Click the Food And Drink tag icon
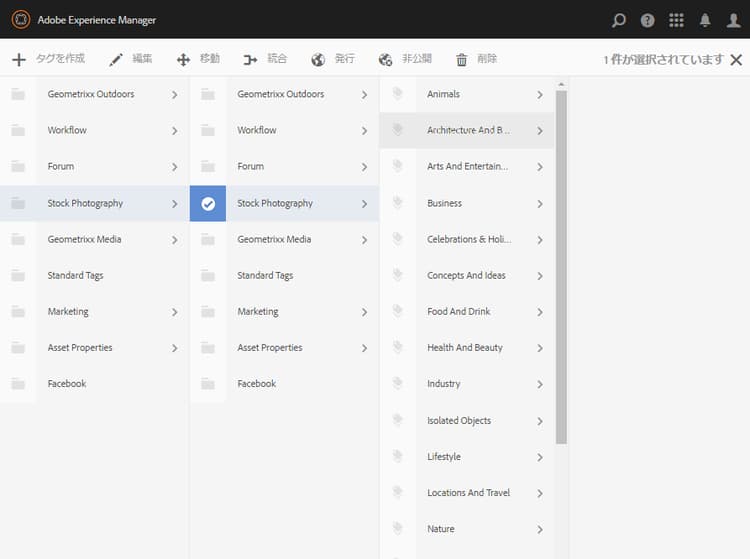This screenshot has width=750, height=559. (397, 310)
